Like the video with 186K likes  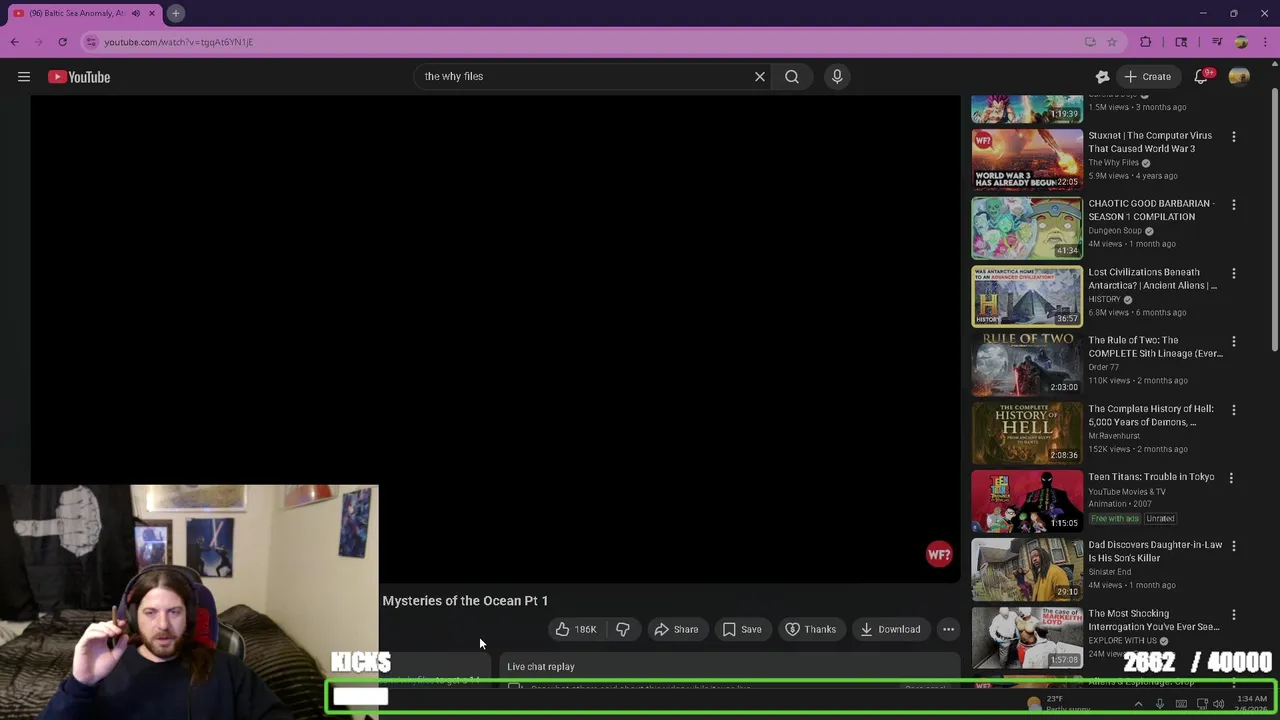click(x=577, y=629)
